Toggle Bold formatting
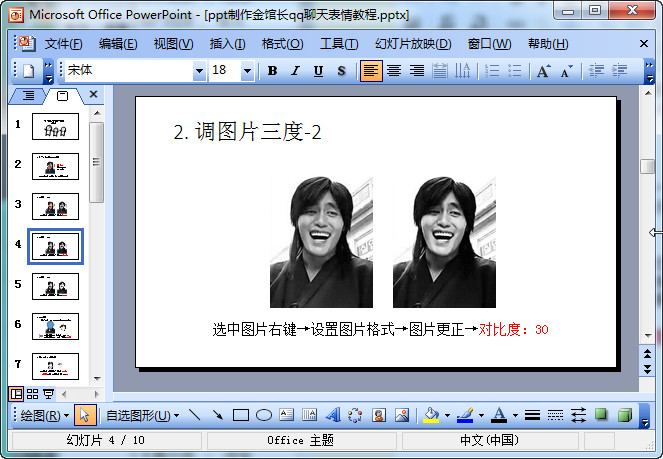 pyautogui.click(x=272, y=71)
